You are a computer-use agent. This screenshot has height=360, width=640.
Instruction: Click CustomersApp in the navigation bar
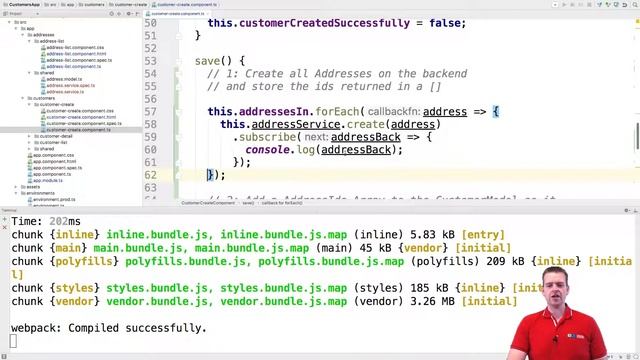tap(22, 5)
